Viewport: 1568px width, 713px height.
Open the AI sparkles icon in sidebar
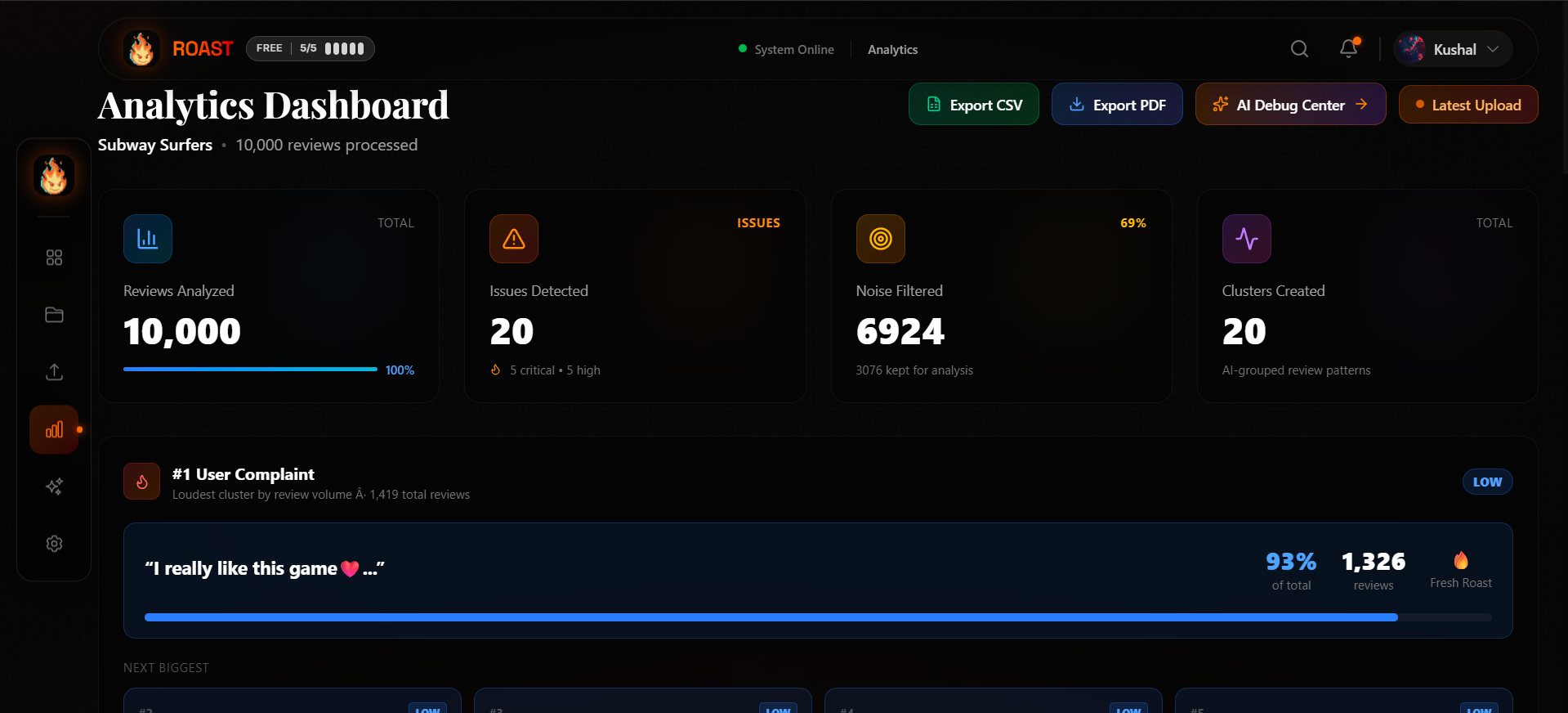pyautogui.click(x=54, y=487)
